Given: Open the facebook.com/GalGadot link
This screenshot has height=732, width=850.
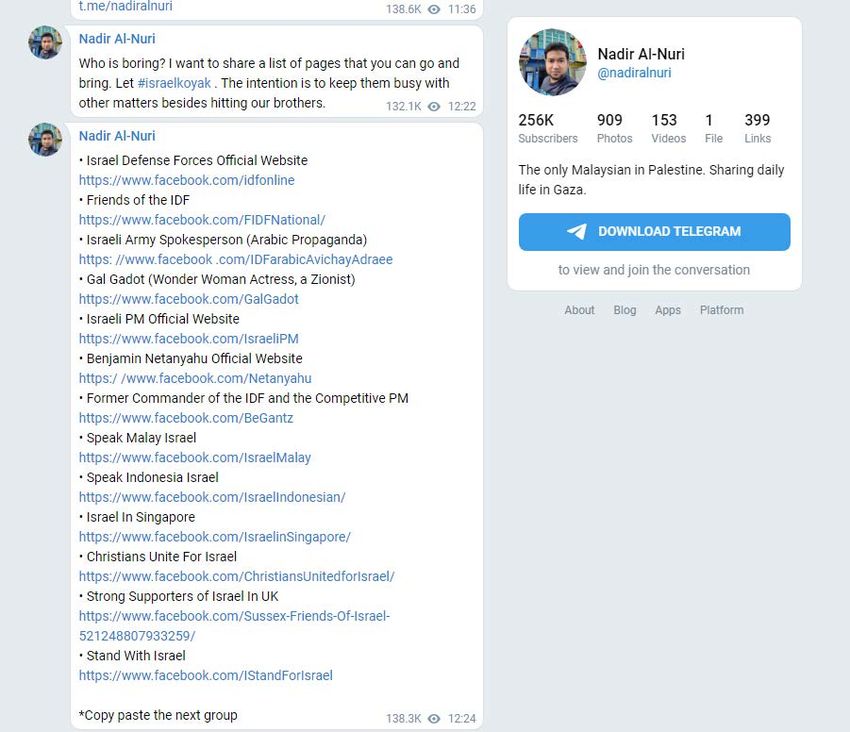Looking at the screenshot, I should [189, 299].
